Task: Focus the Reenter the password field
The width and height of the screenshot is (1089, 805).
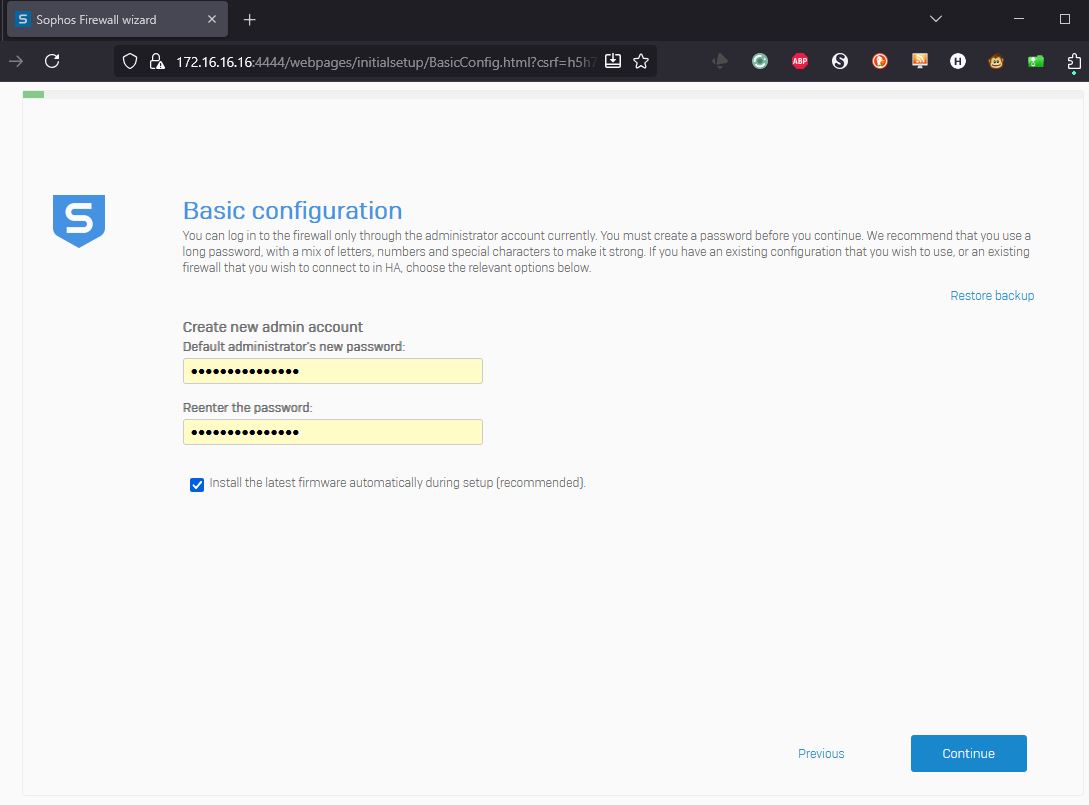Action: pyautogui.click(x=332, y=432)
